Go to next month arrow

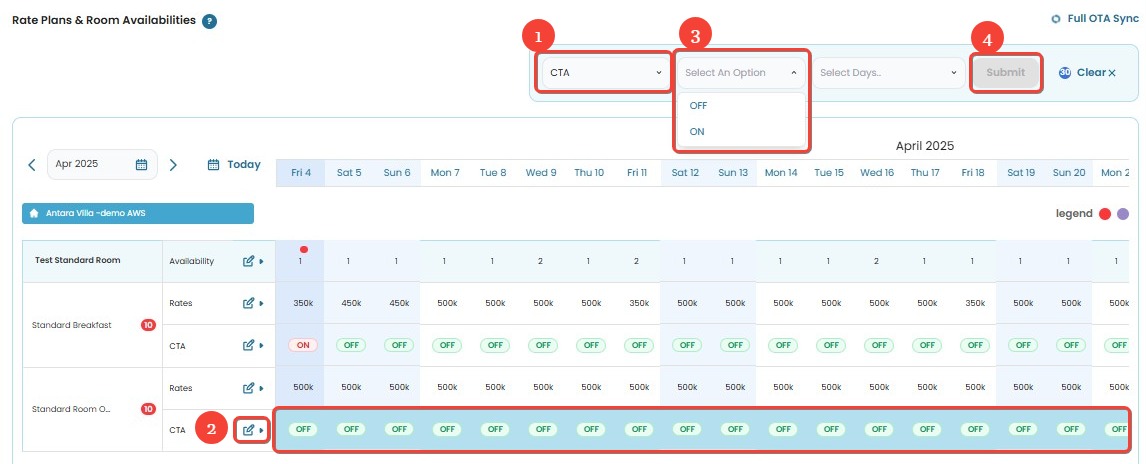(173, 165)
